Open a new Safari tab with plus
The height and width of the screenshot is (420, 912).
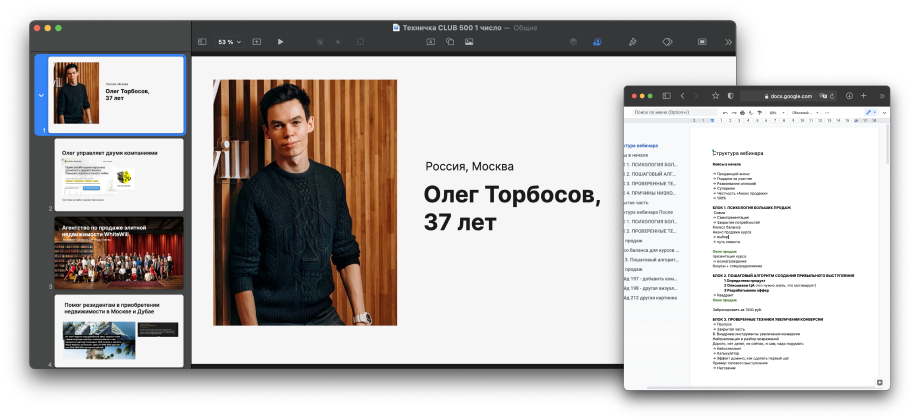(x=864, y=96)
